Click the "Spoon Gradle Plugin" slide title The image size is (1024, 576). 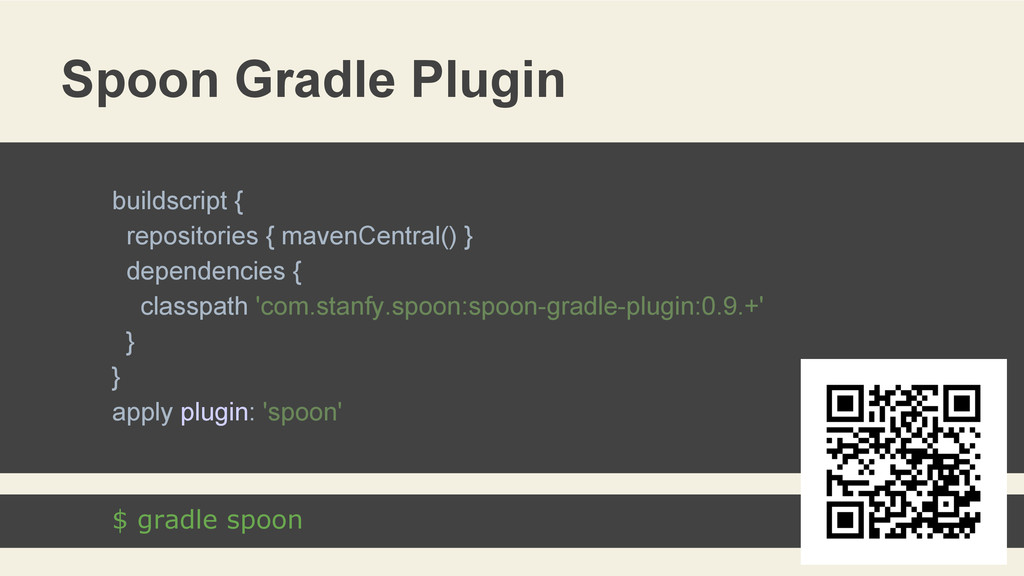pyautogui.click(x=312, y=80)
